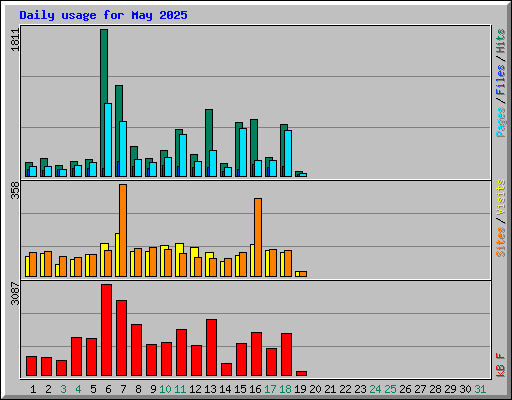Click green weekend day 25 label
This screenshot has height=400, width=512.
click(390, 389)
